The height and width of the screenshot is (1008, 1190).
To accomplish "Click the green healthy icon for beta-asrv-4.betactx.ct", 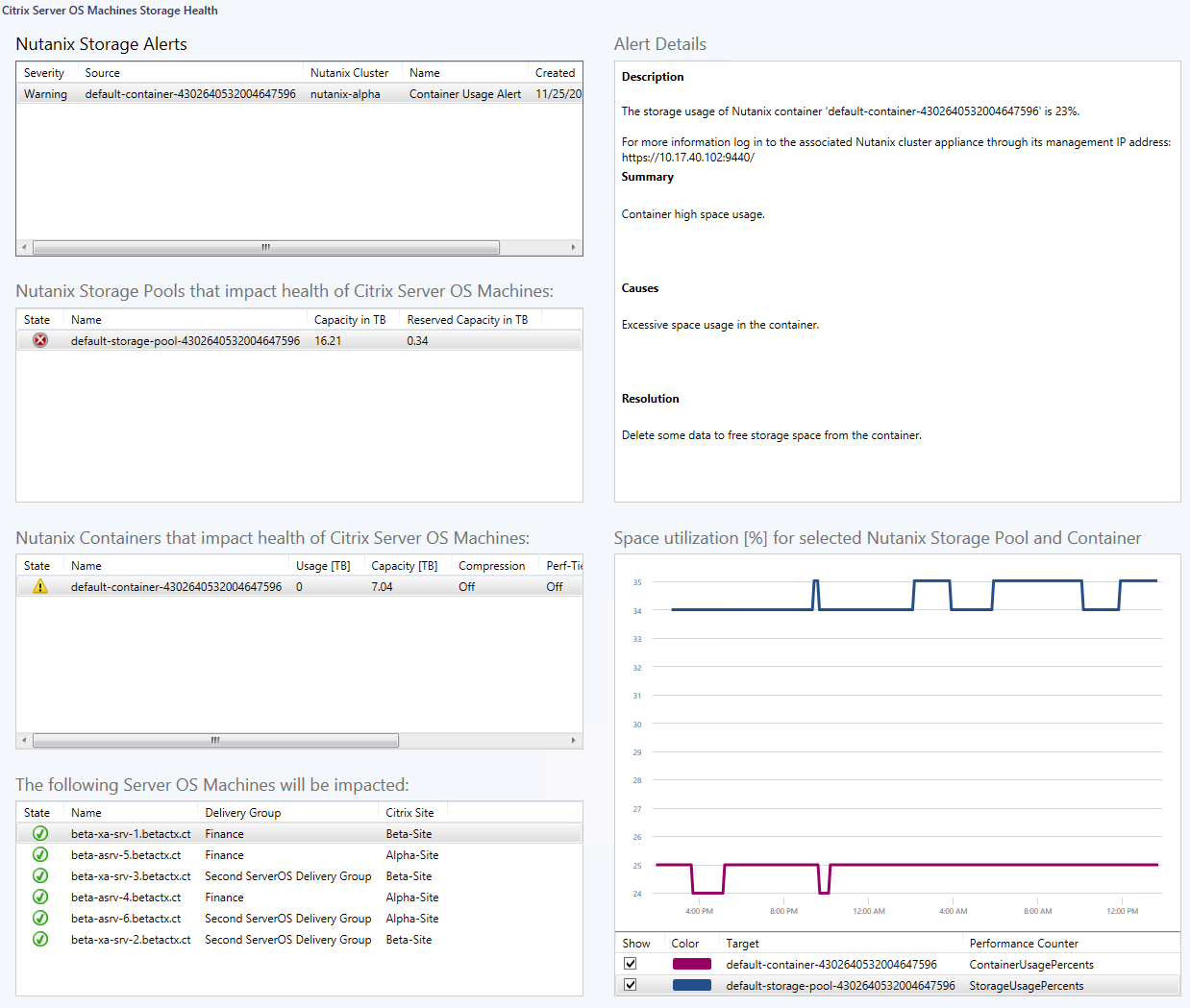I will coord(40,897).
